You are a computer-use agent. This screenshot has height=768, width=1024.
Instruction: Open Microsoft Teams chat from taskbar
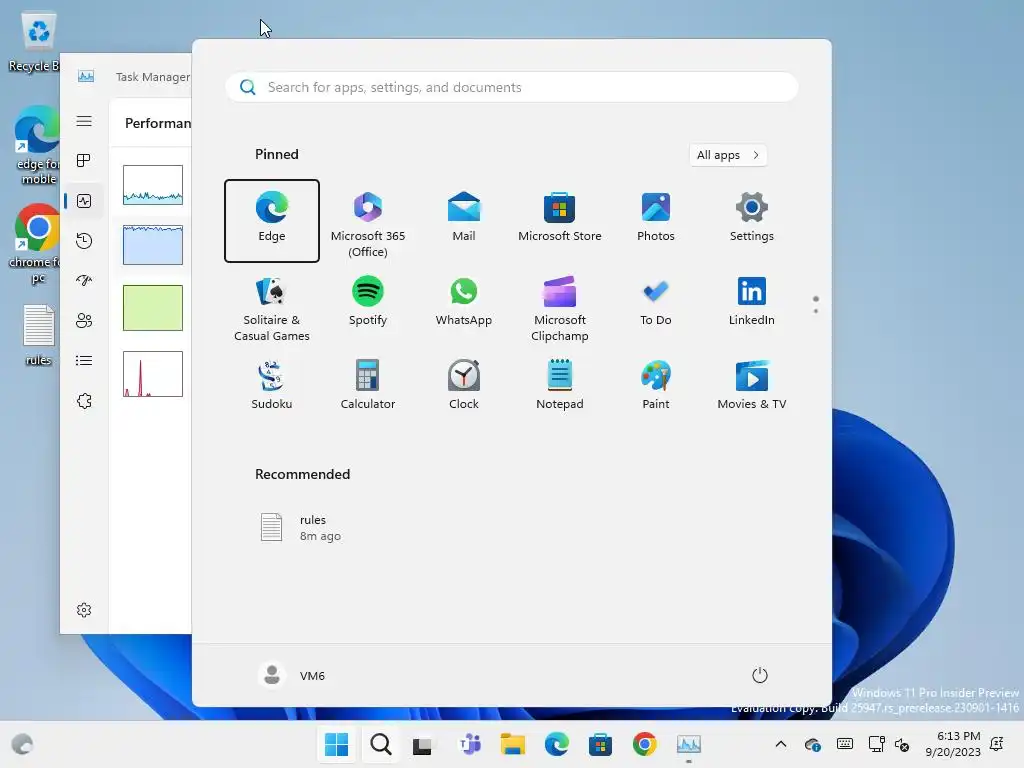pos(470,744)
